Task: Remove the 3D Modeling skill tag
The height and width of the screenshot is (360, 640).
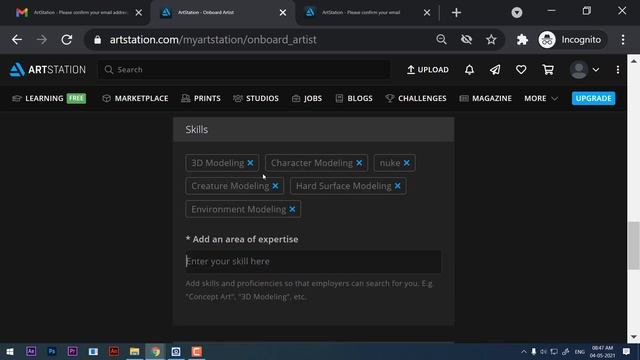Action: click(x=250, y=163)
